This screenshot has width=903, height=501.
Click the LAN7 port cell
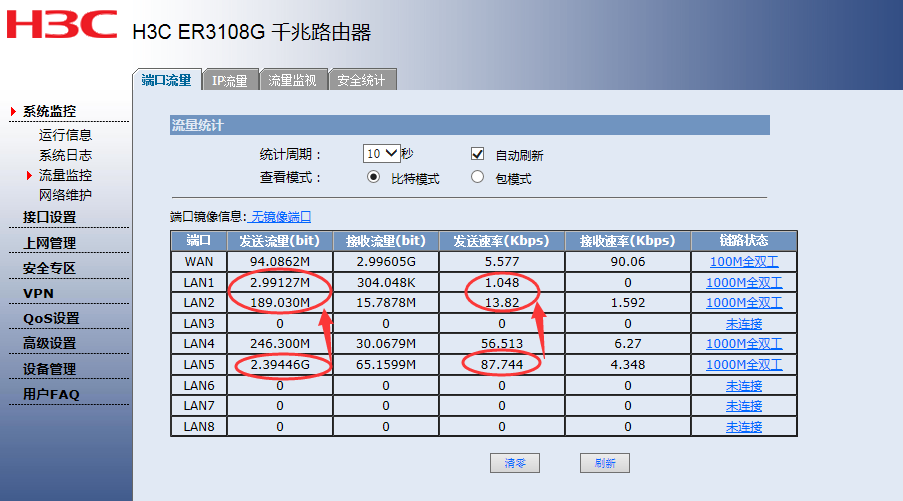(199, 406)
